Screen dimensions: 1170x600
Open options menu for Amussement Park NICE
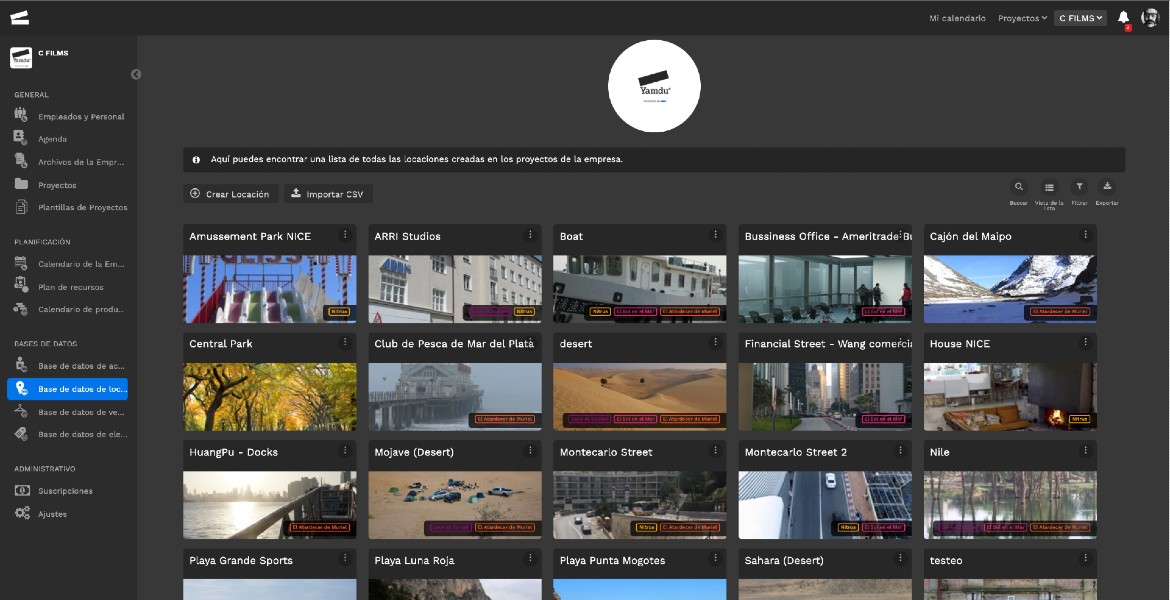click(345, 235)
